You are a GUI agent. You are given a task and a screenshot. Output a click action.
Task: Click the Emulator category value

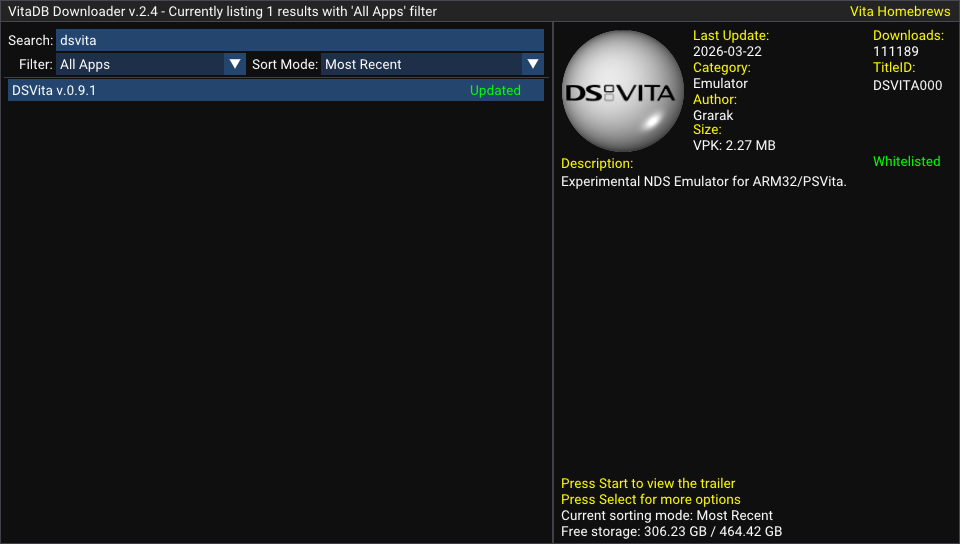click(720, 83)
